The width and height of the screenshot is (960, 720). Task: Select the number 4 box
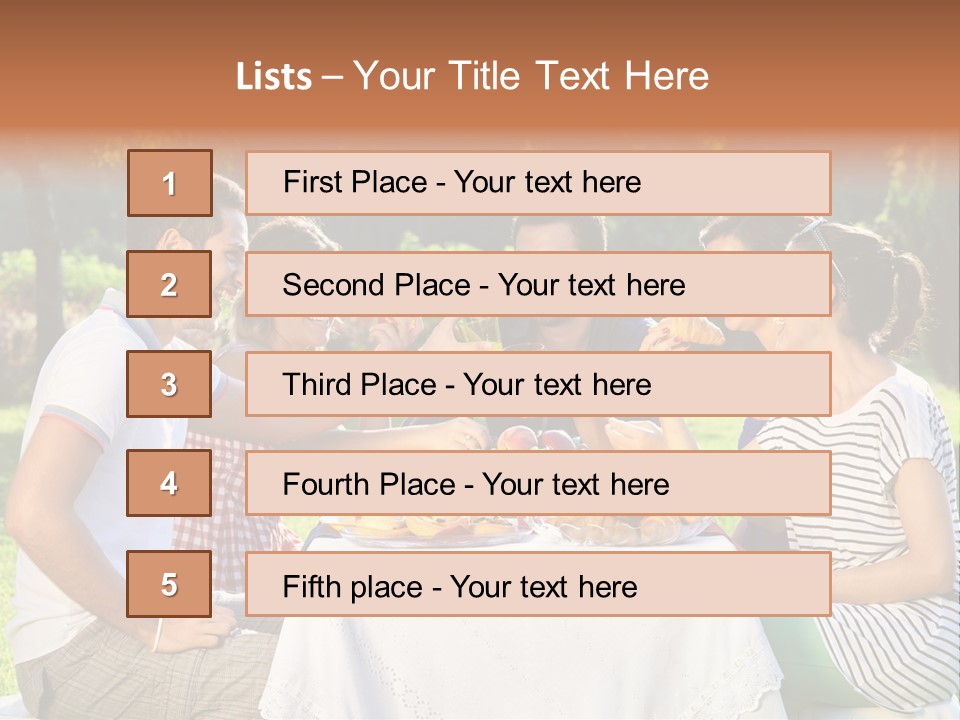click(x=169, y=483)
